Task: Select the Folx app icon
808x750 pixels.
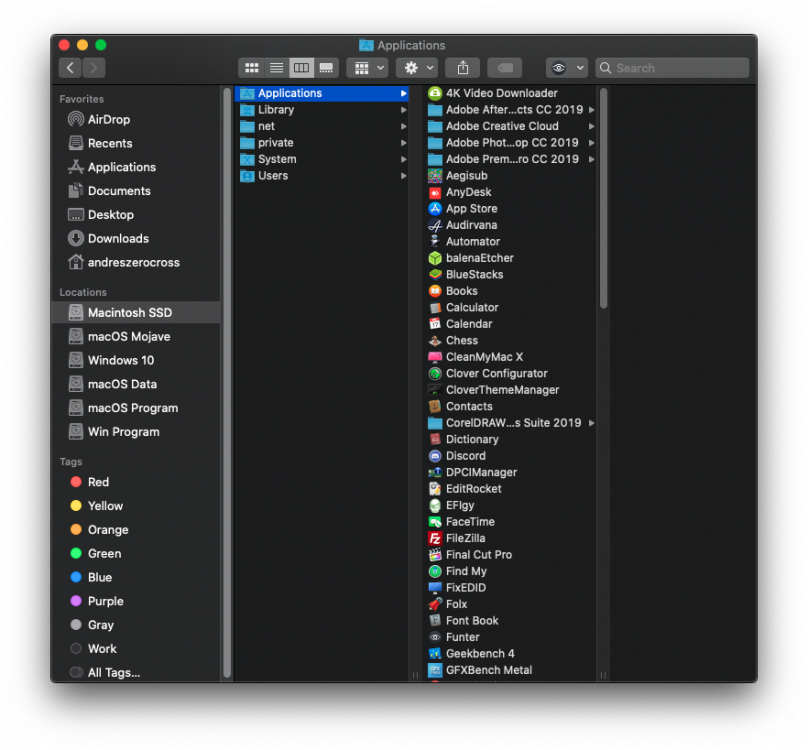Action: point(435,605)
